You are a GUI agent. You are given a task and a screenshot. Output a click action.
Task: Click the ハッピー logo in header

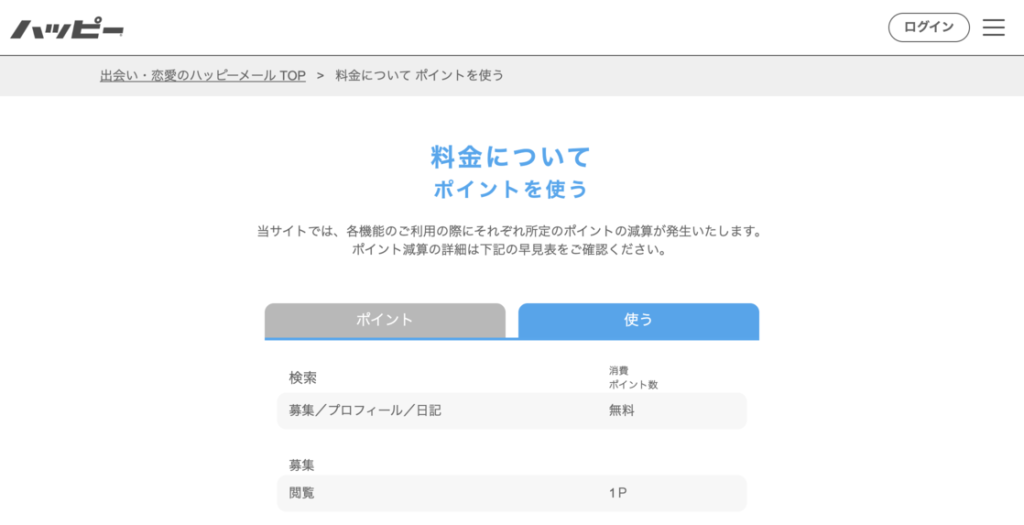(x=67, y=28)
